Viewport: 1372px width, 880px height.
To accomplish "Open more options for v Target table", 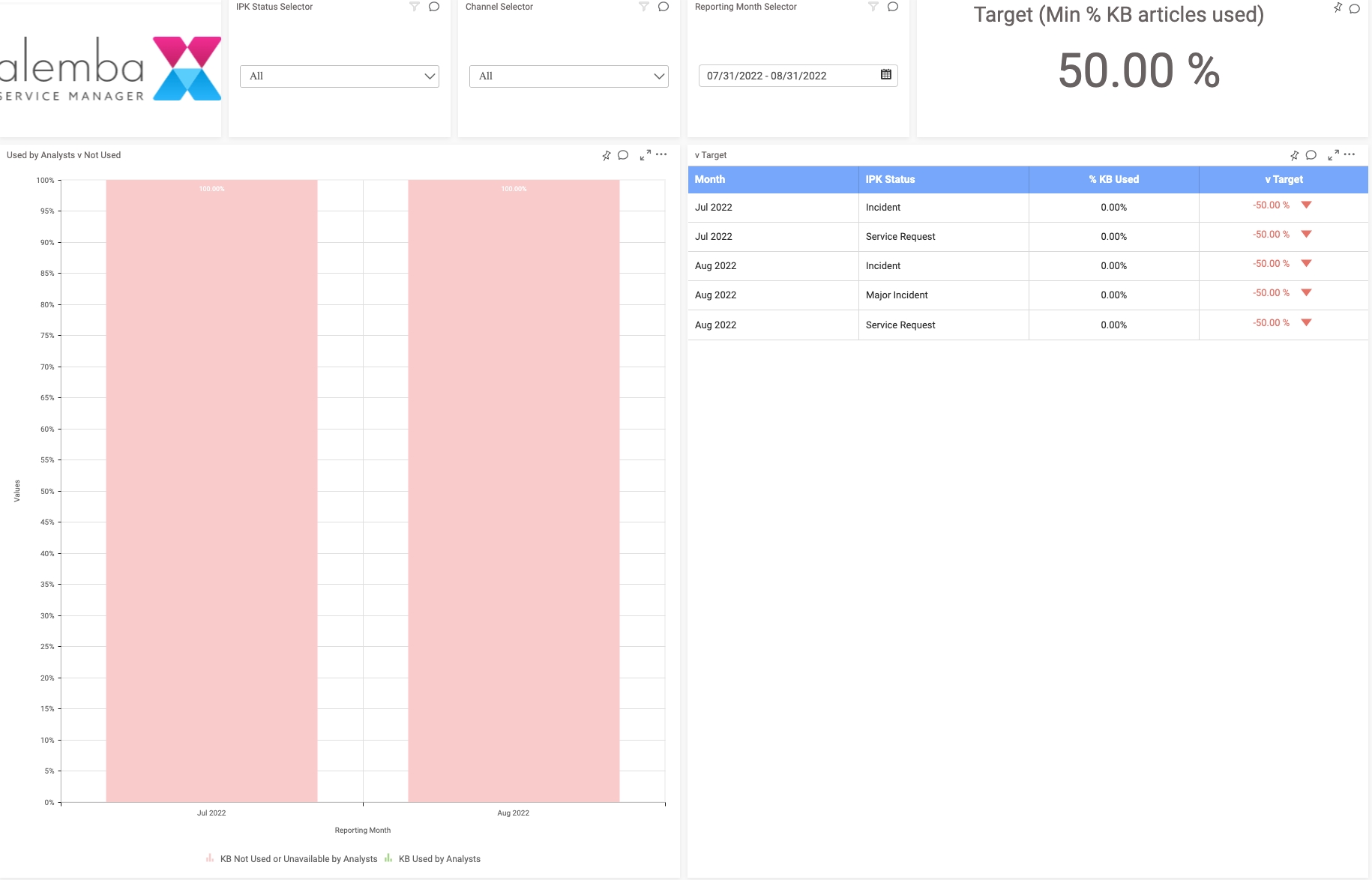I will 1350,155.
